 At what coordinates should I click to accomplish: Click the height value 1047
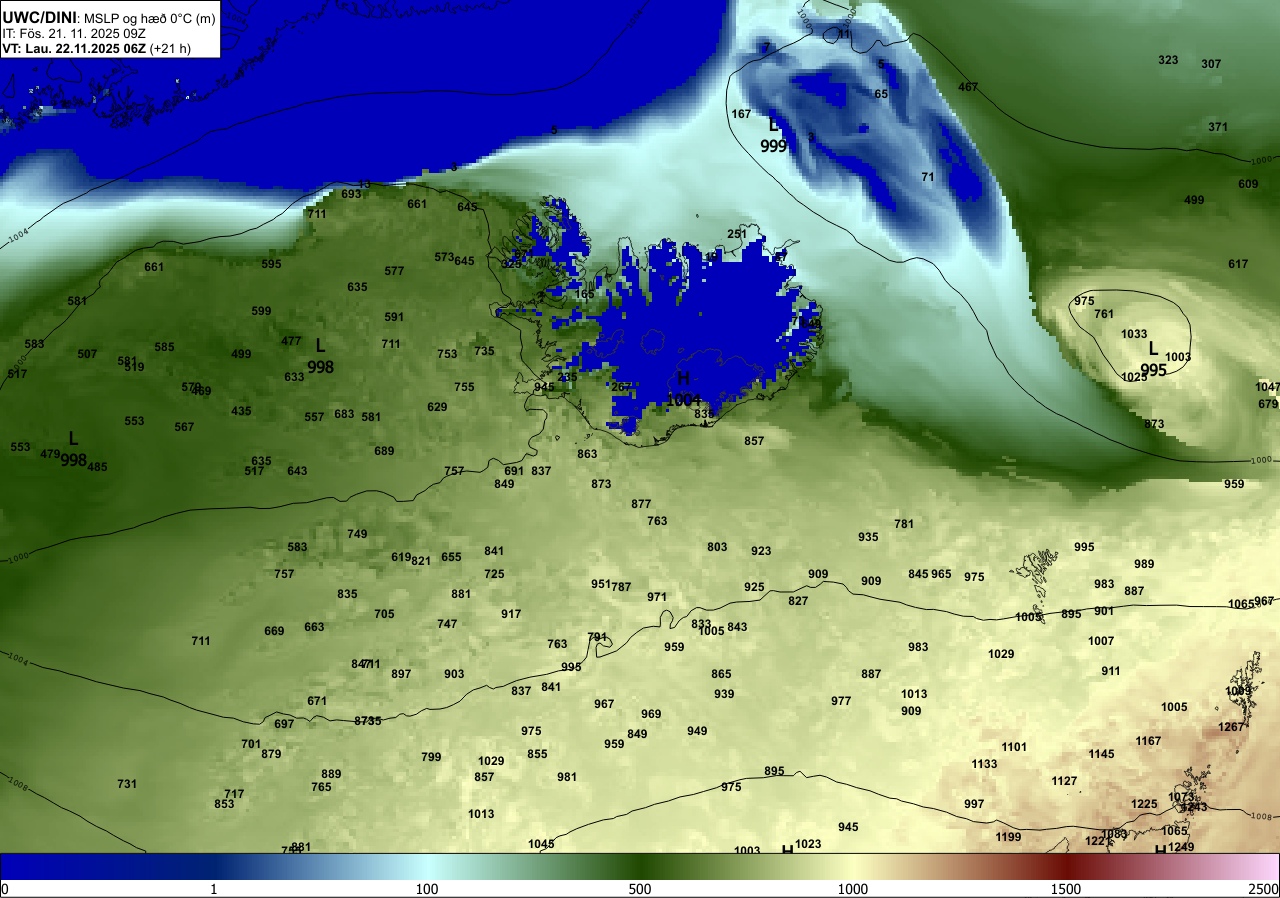click(1267, 387)
